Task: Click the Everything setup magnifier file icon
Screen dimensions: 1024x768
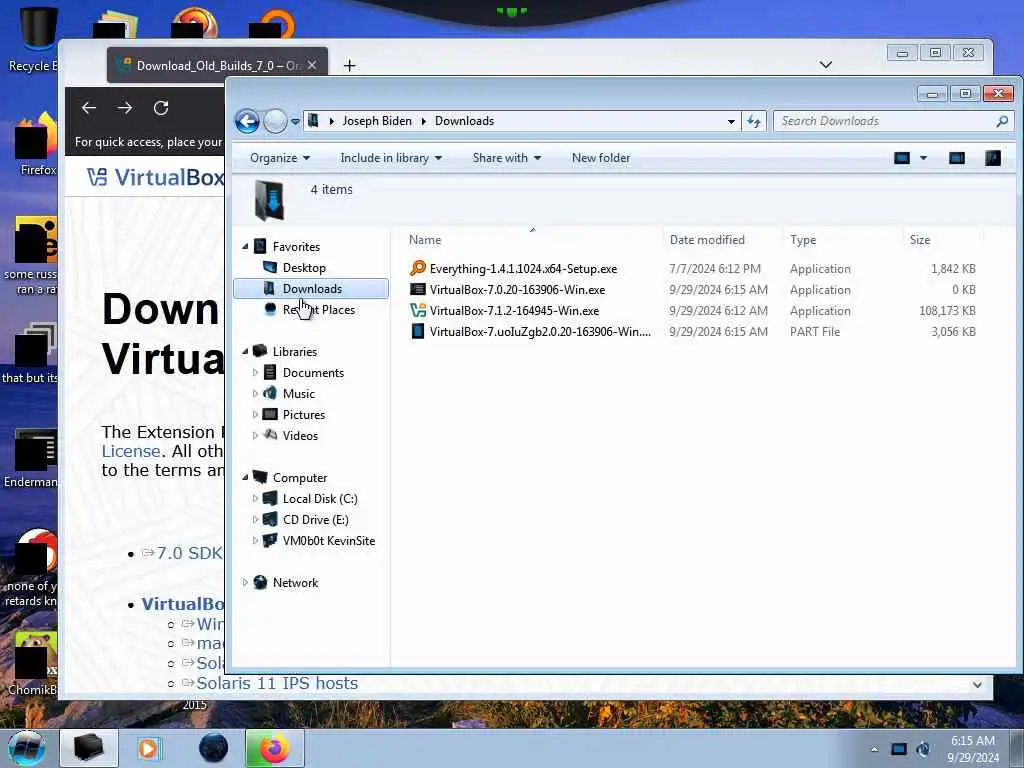Action: coord(417,268)
